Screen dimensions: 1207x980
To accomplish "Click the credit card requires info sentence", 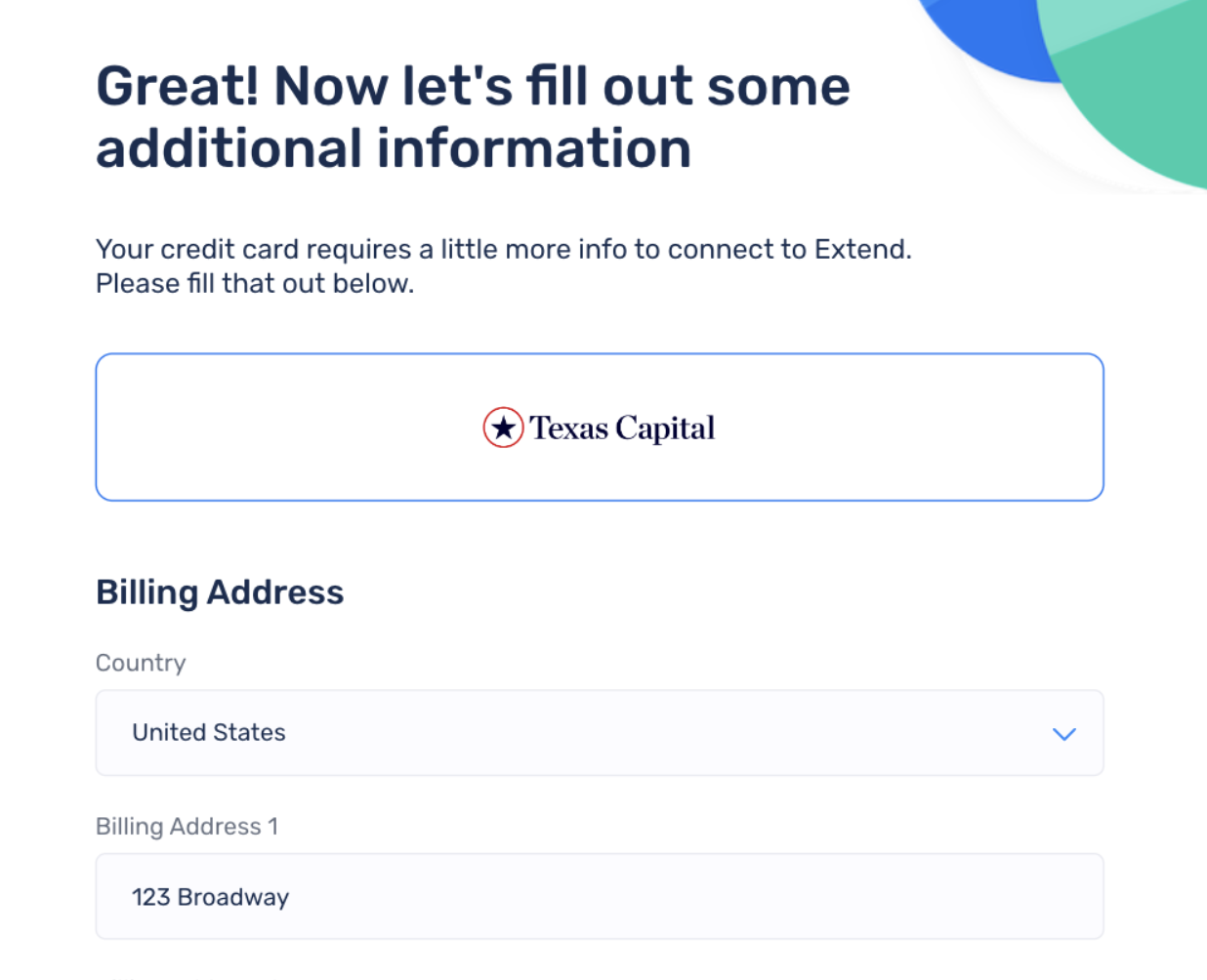I will pyautogui.click(x=504, y=249).
